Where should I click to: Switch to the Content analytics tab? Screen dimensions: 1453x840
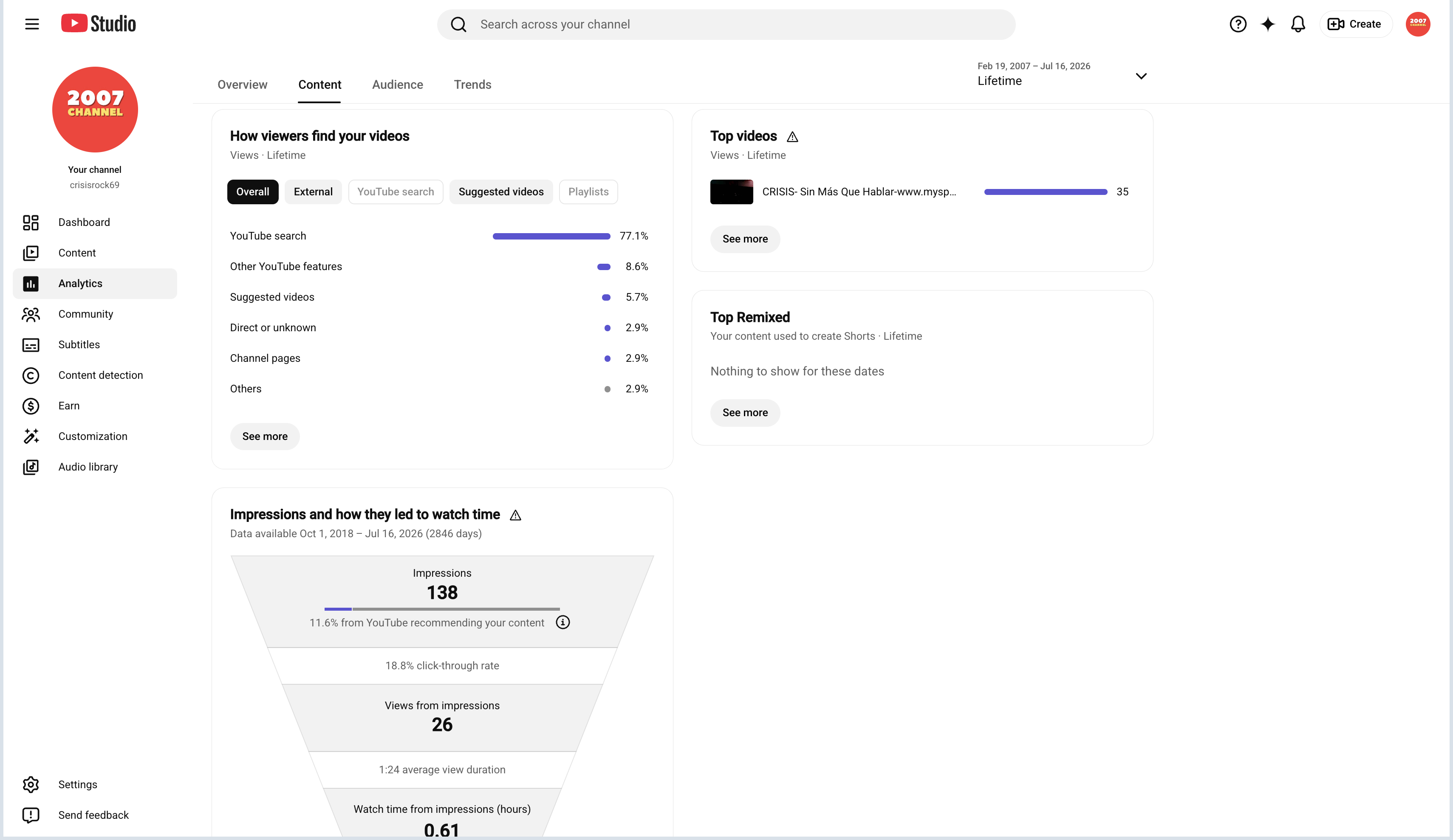tap(319, 85)
